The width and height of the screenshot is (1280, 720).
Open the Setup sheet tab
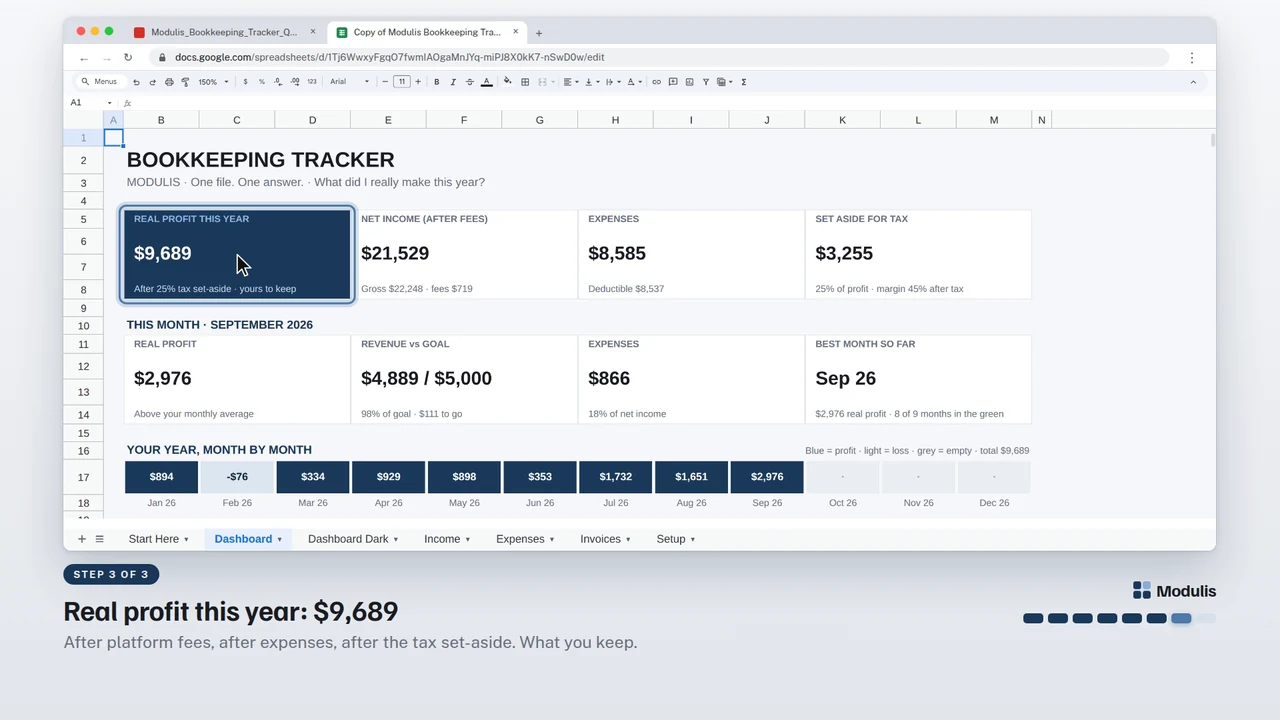pyautogui.click(x=676, y=539)
